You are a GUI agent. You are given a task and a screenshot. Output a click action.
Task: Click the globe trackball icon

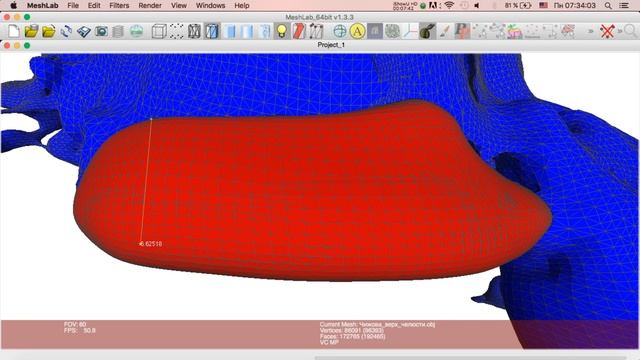click(x=340, y=31)
